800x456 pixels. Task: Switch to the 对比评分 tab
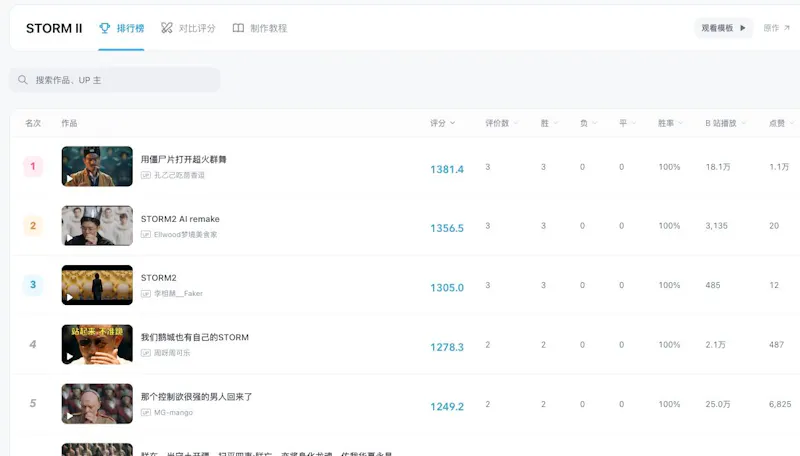(x=188, y=28)
